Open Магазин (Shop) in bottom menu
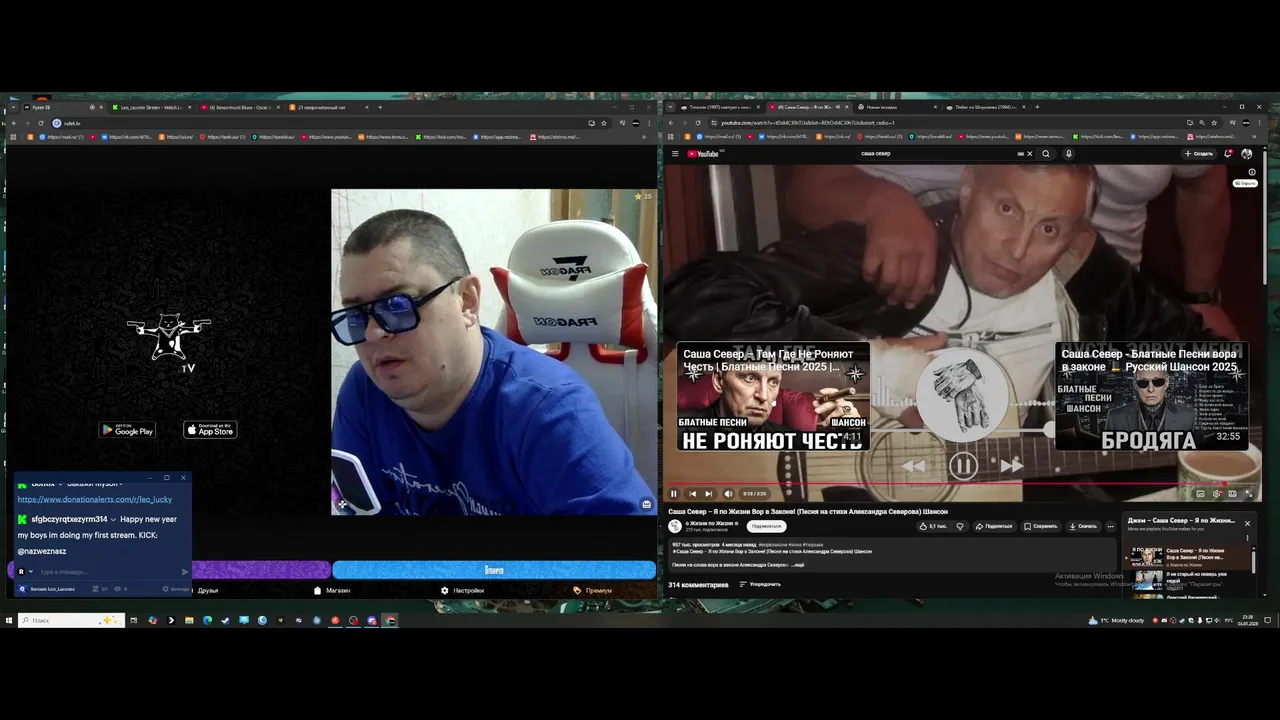 tap(332, 590)
